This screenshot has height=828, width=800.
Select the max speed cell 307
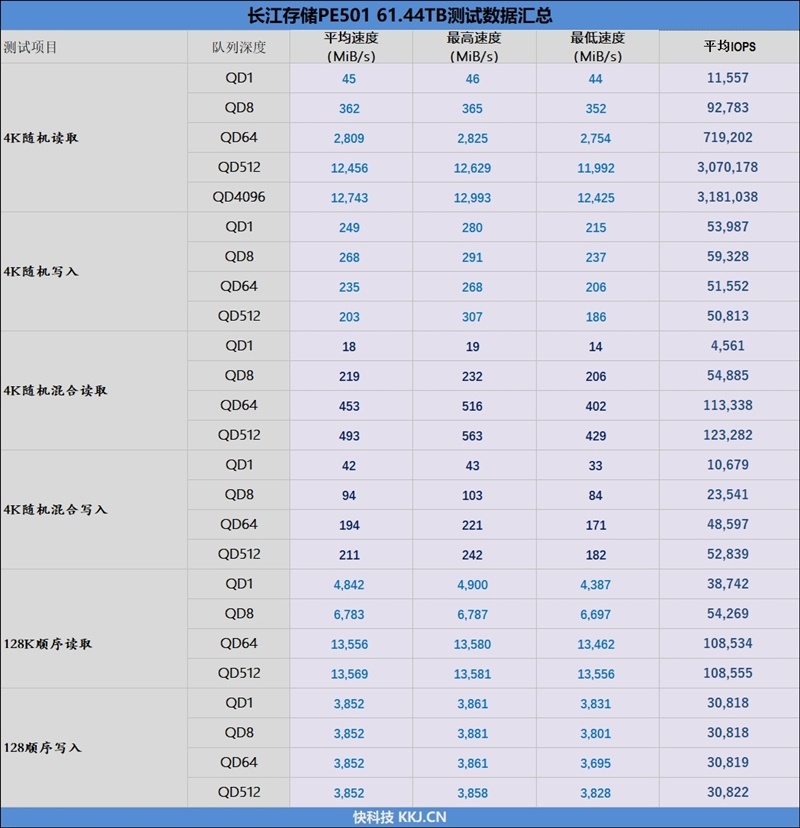pos(474,316)
